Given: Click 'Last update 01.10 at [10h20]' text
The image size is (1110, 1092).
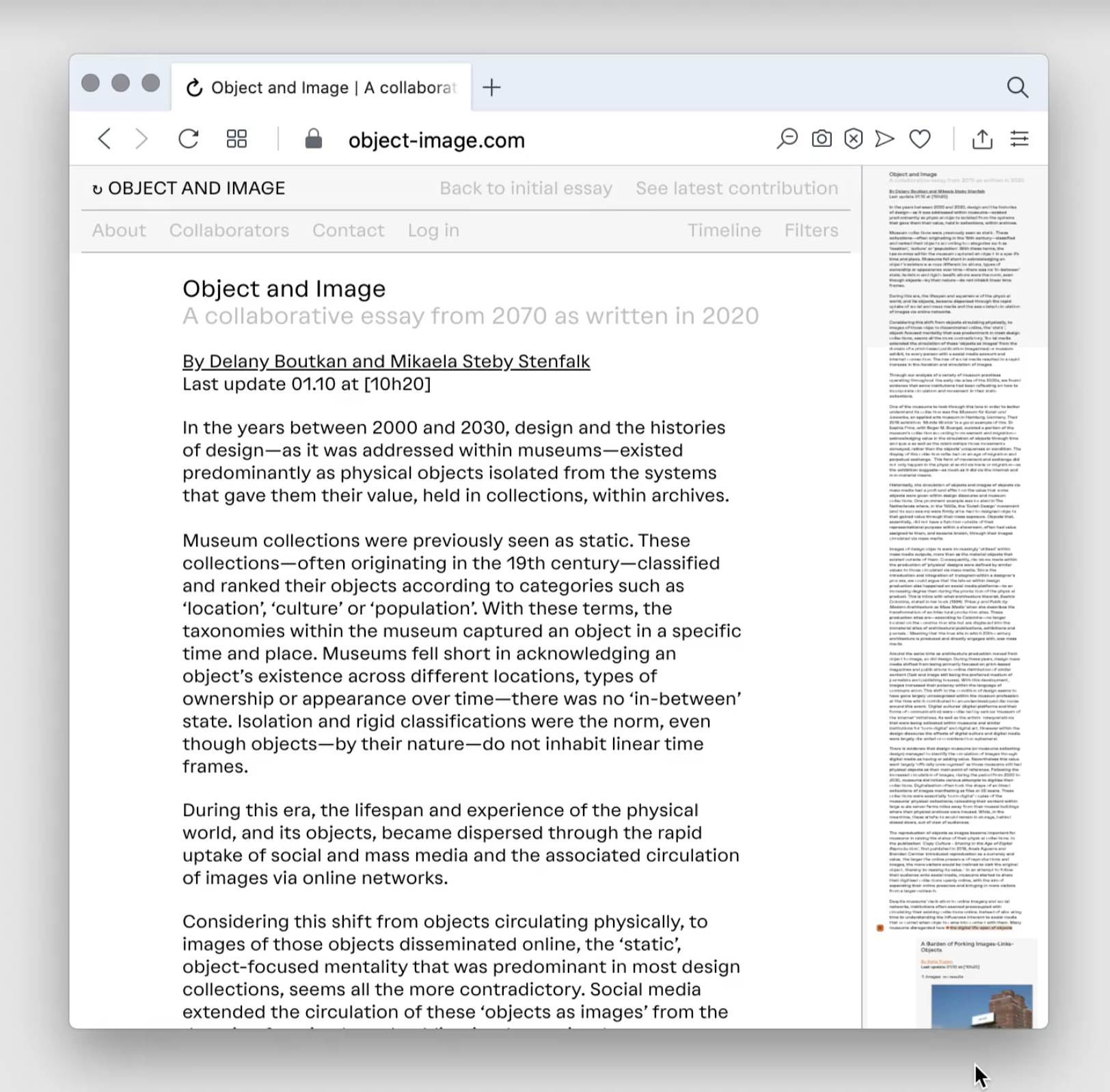Looking at the screenshot, I should pos(307,384).
